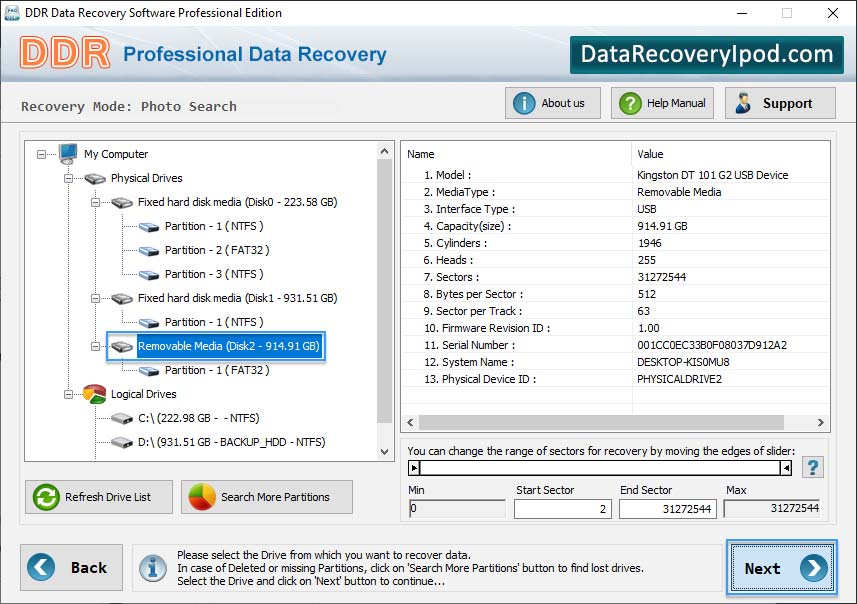Select the Removable Media (Disk2 - 914.91 GB) row
The width and height of the screenshot is (857, 604).
click(228, 346)
